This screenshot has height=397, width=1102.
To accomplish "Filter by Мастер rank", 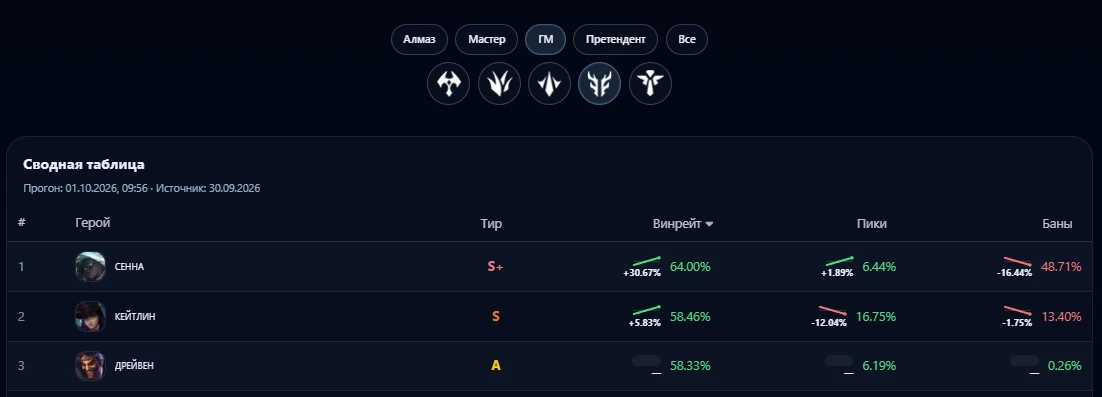I will pyautogui.click(x=486, y=39).
